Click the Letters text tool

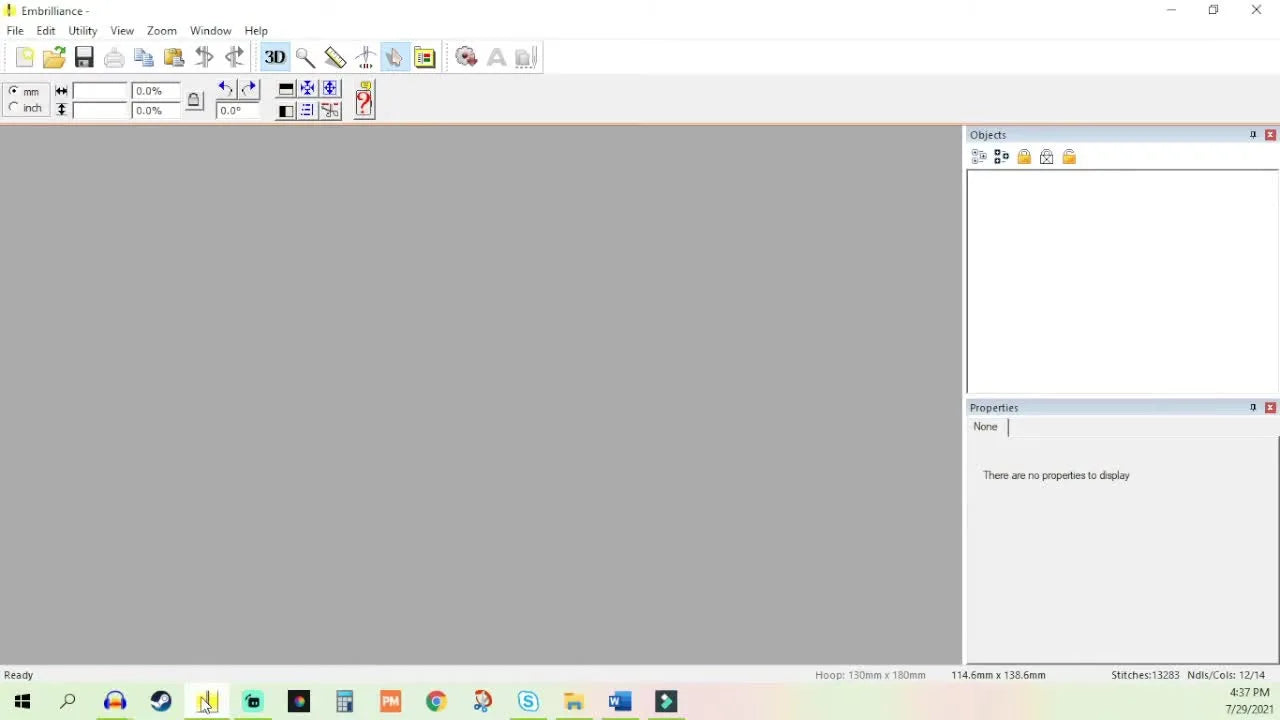point(497,57)
